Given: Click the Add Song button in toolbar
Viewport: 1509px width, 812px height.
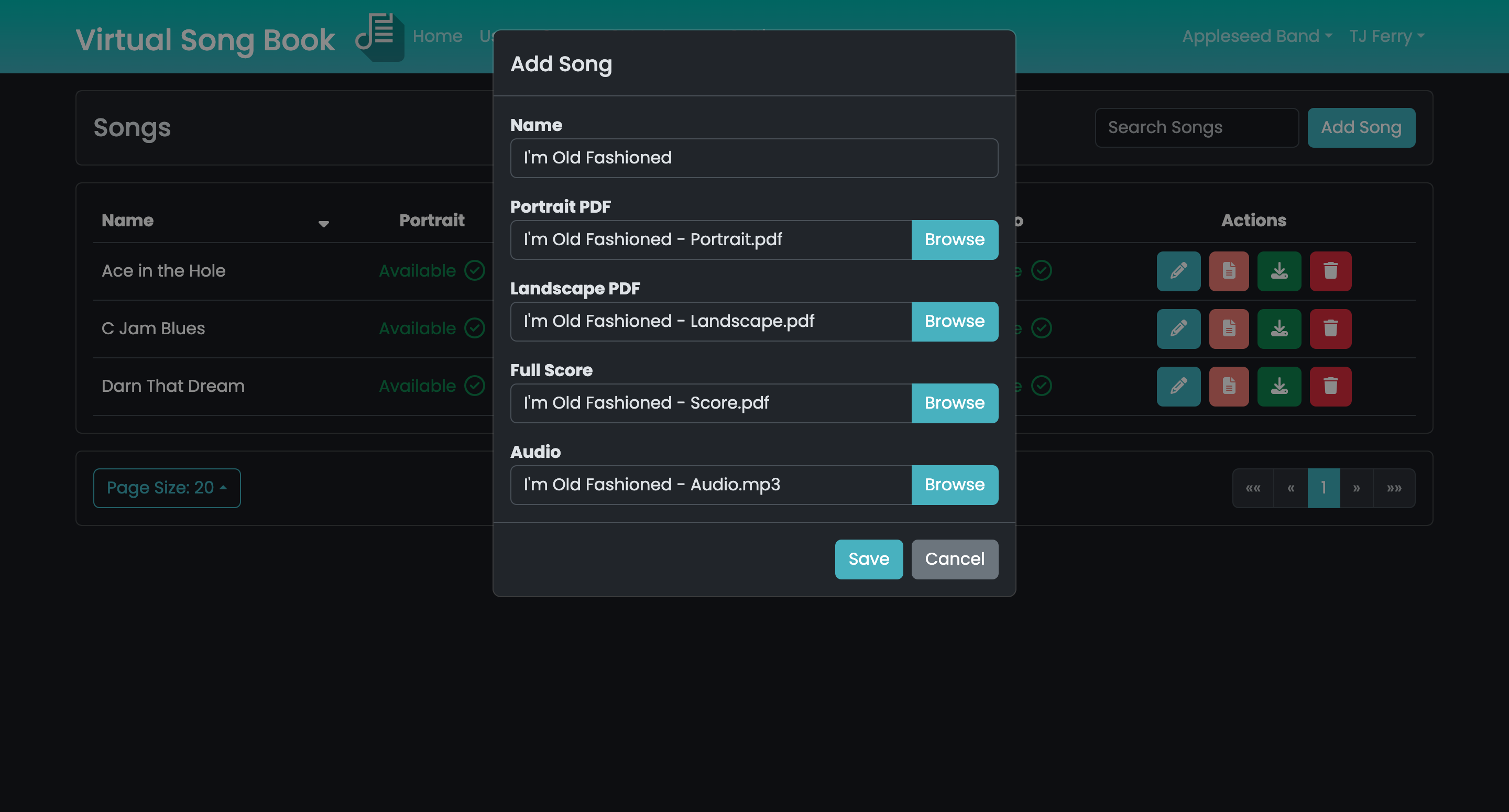Looking at the screenshot, I should point(1361,127).
